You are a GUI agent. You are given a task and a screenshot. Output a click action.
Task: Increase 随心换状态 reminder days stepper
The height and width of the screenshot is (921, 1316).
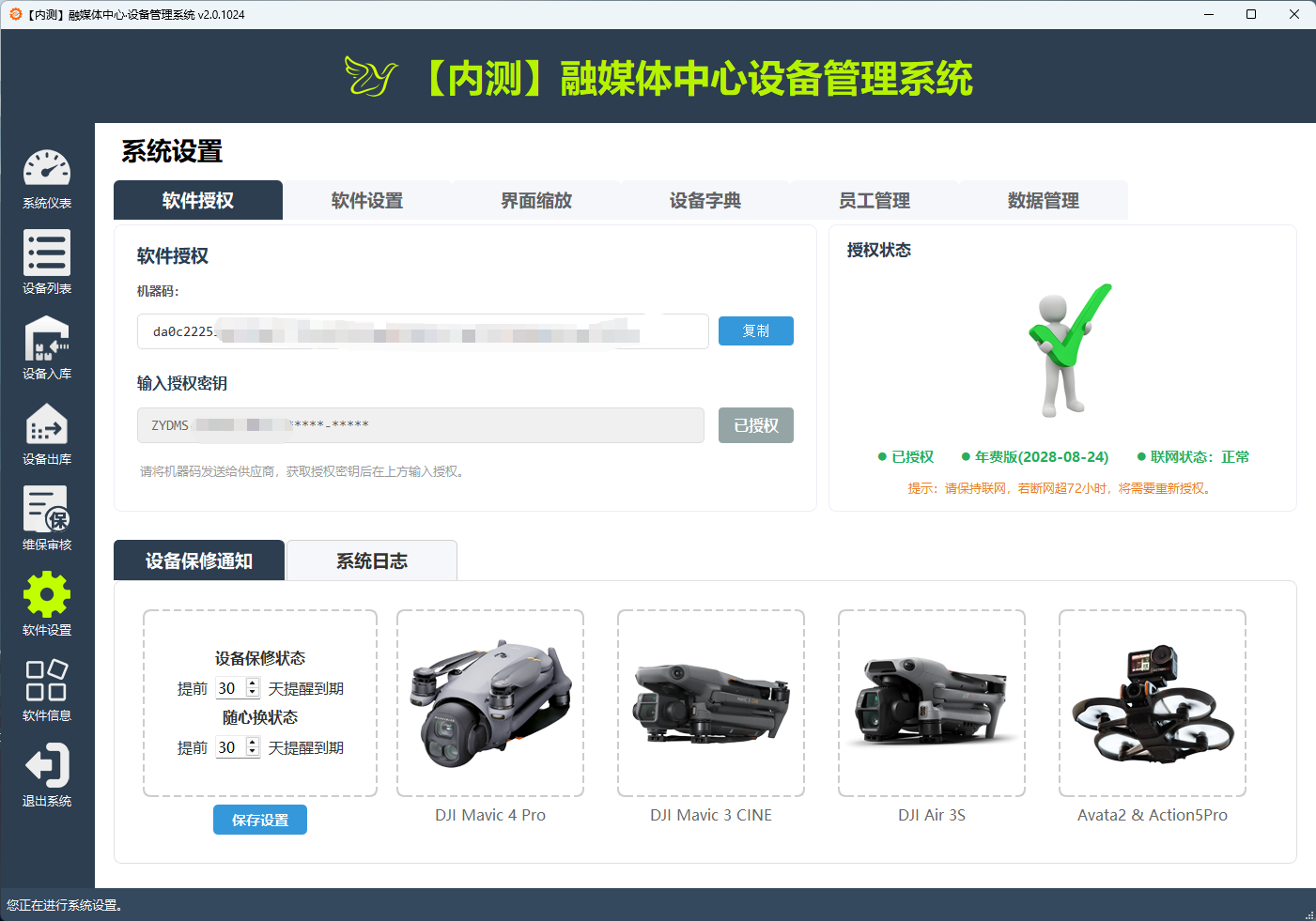(253, 743)
